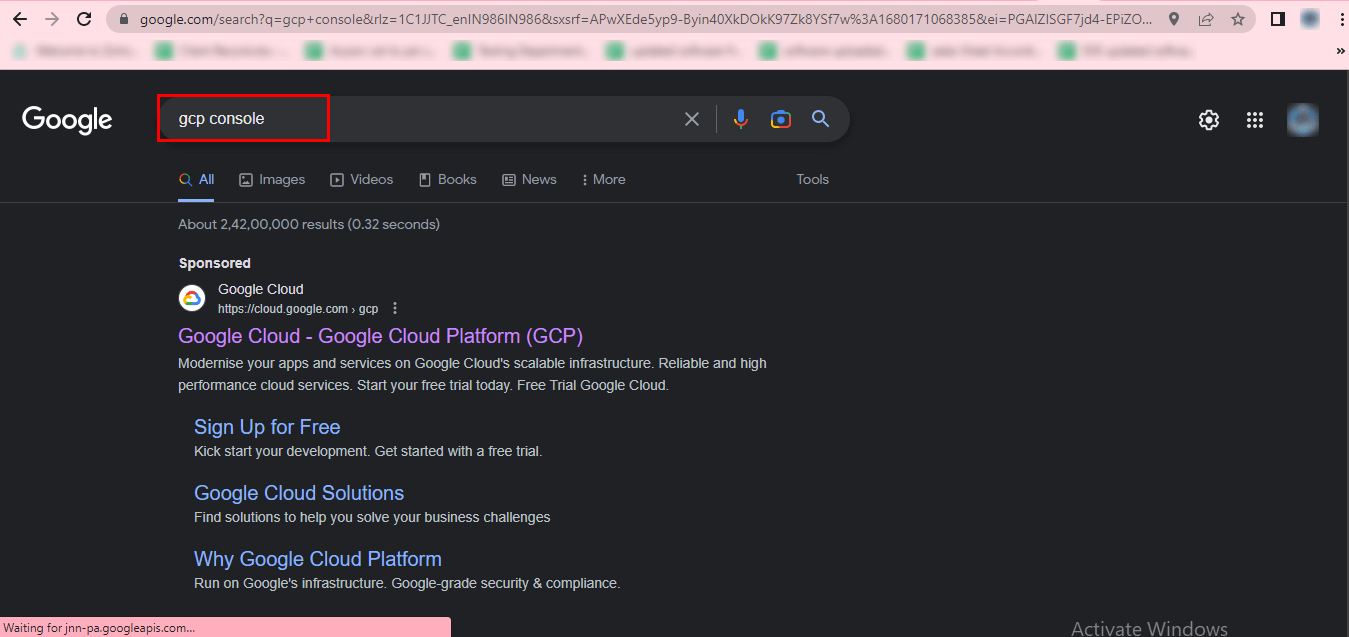Screen dimensions: 1349x637
Task: Open Google quick settings gear
Action: pos(1209,120)
